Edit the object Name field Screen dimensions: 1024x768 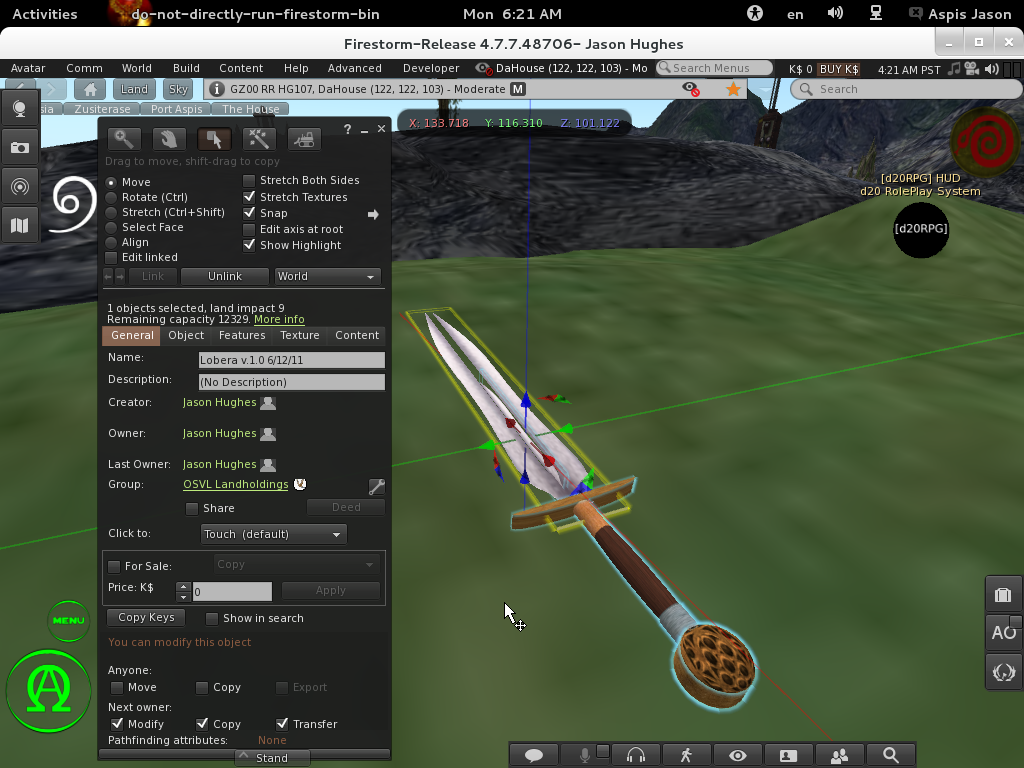point(291,360)
